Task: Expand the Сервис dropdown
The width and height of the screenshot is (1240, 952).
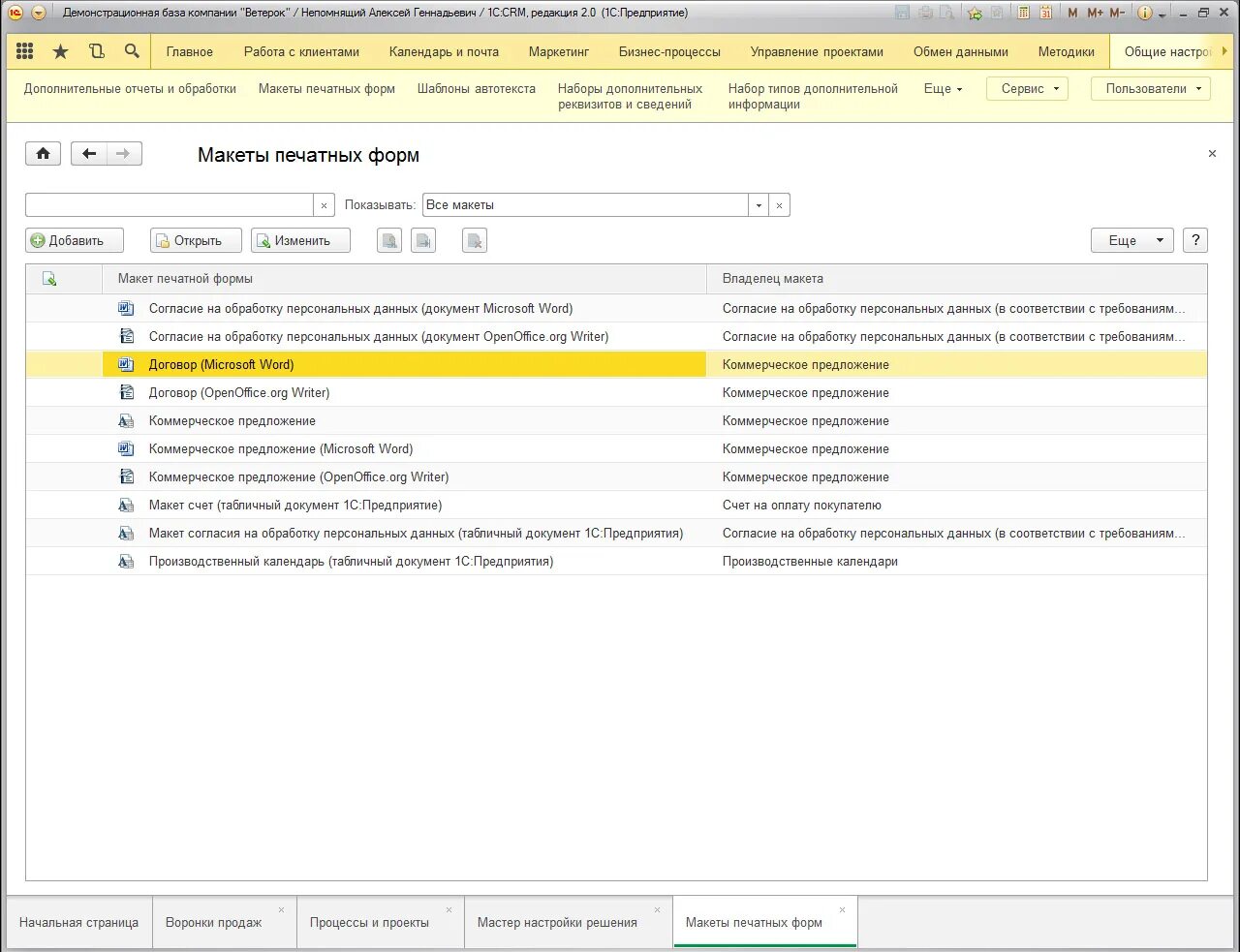Action: coord(1027,88)
